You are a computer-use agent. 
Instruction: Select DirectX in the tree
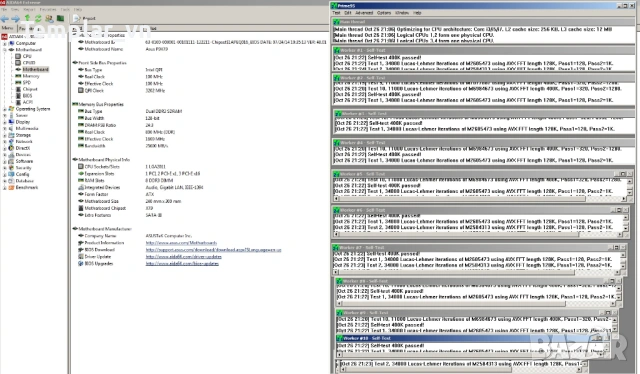[x=23, y=148]
